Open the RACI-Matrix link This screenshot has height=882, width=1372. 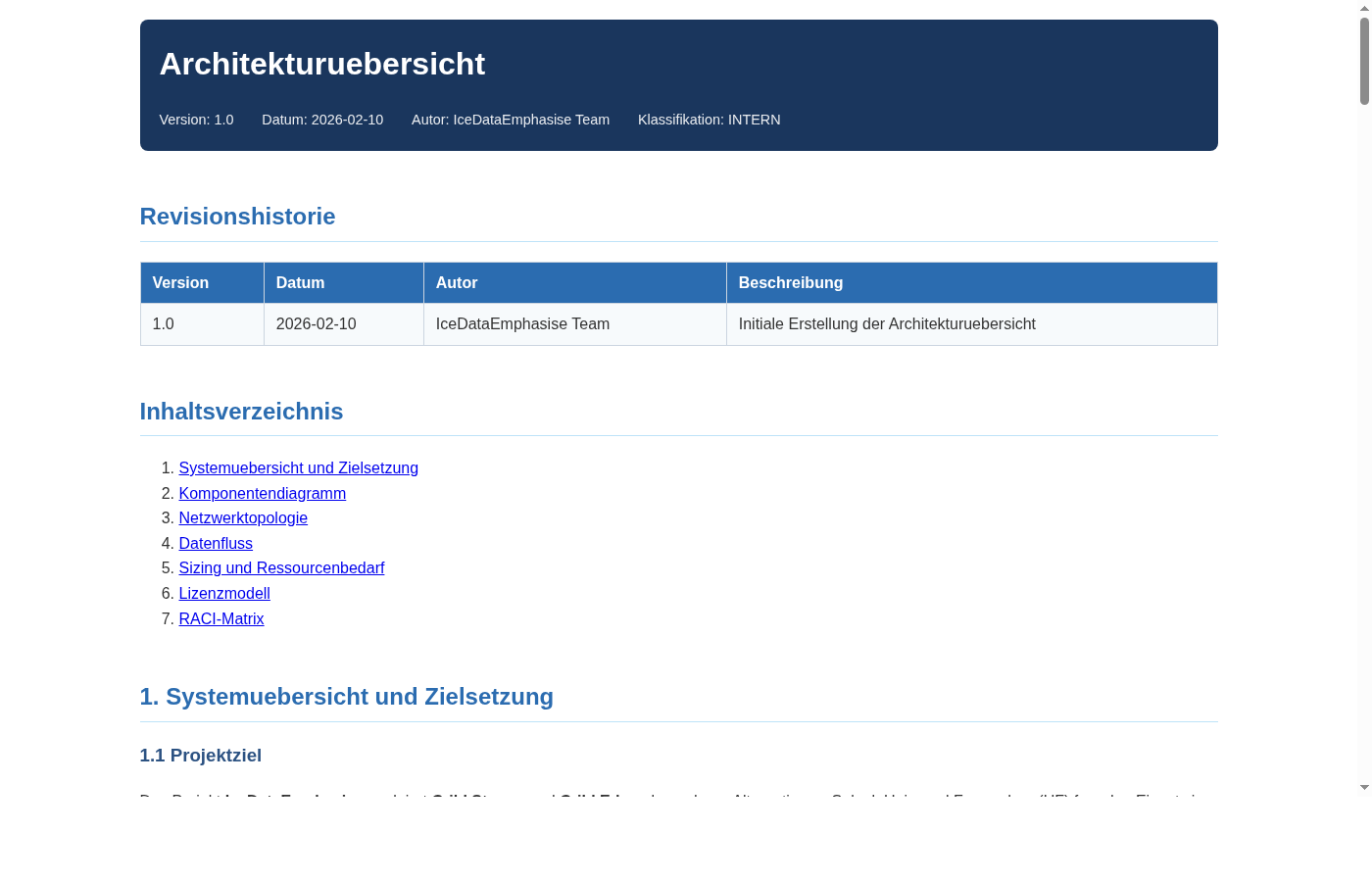point(220,618)
